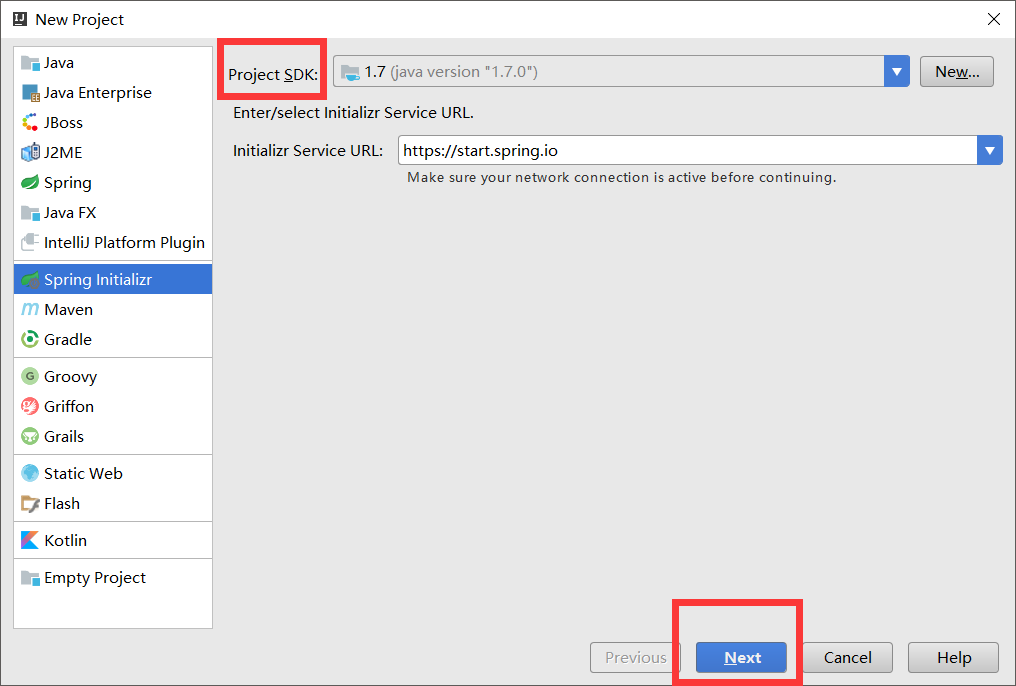The height and width of the screenshot is (686, 1016).
Task: Select Griffon in the list
Action: pos(113,406)
